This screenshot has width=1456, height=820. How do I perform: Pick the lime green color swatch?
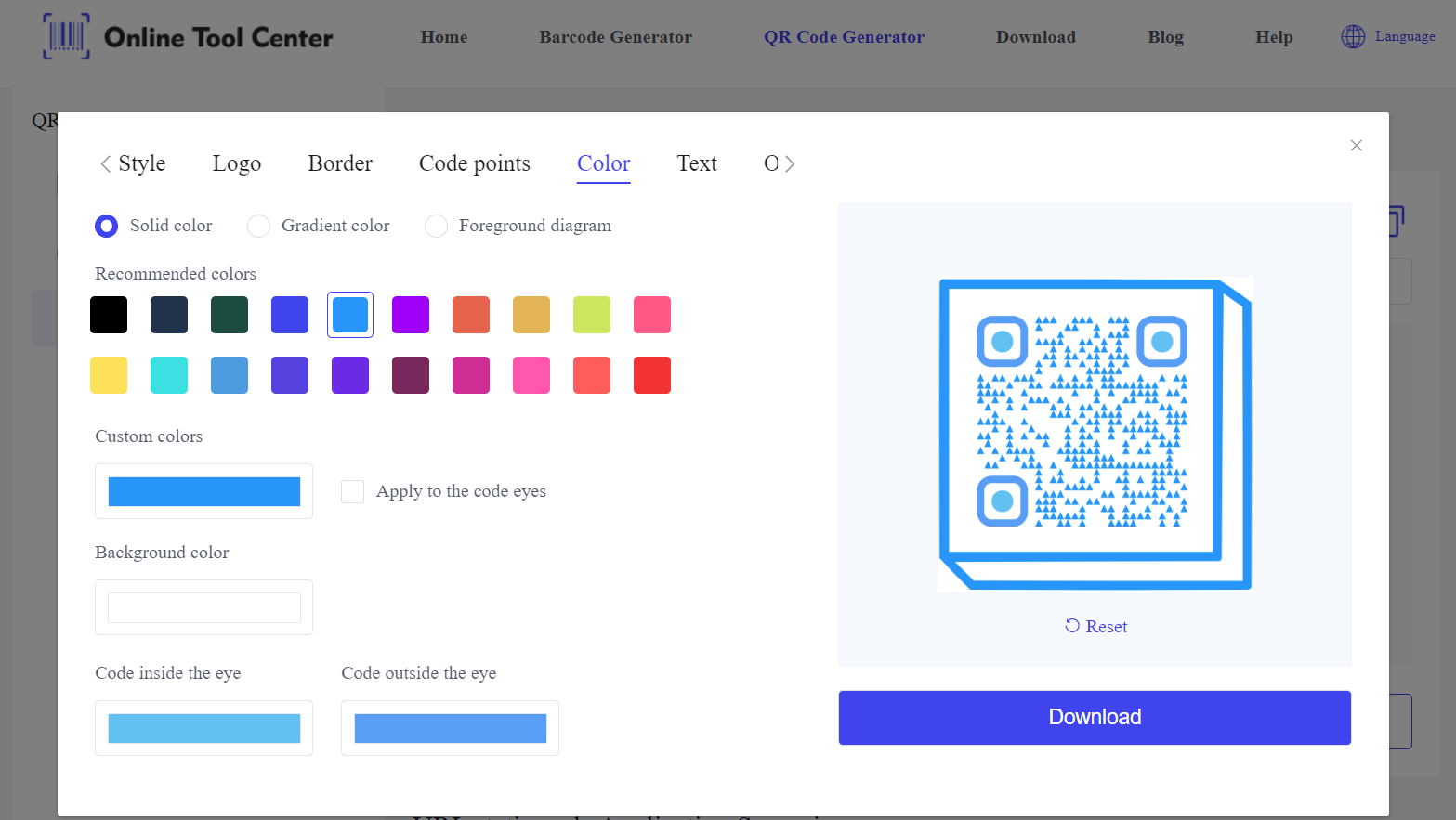[592, 315]
